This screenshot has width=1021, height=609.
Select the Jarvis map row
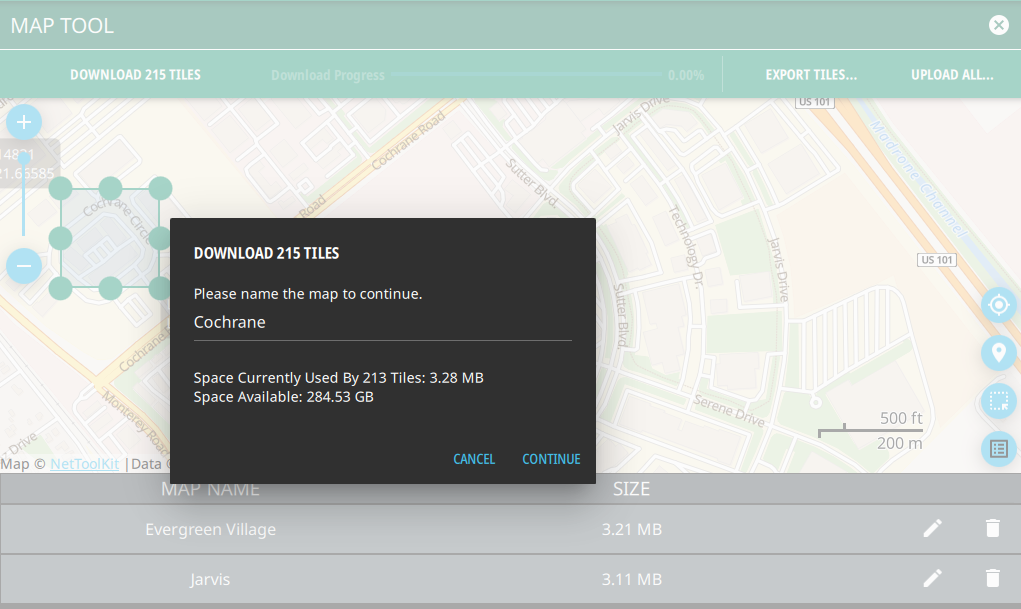[x=400, y=579]
